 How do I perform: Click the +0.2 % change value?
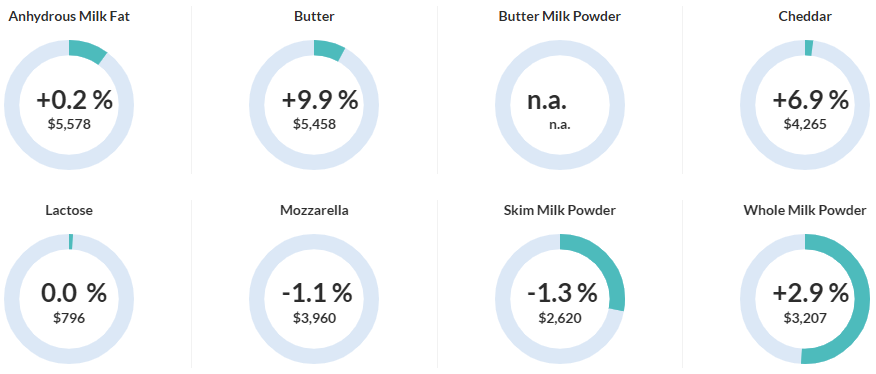click(x=74, y=101)
